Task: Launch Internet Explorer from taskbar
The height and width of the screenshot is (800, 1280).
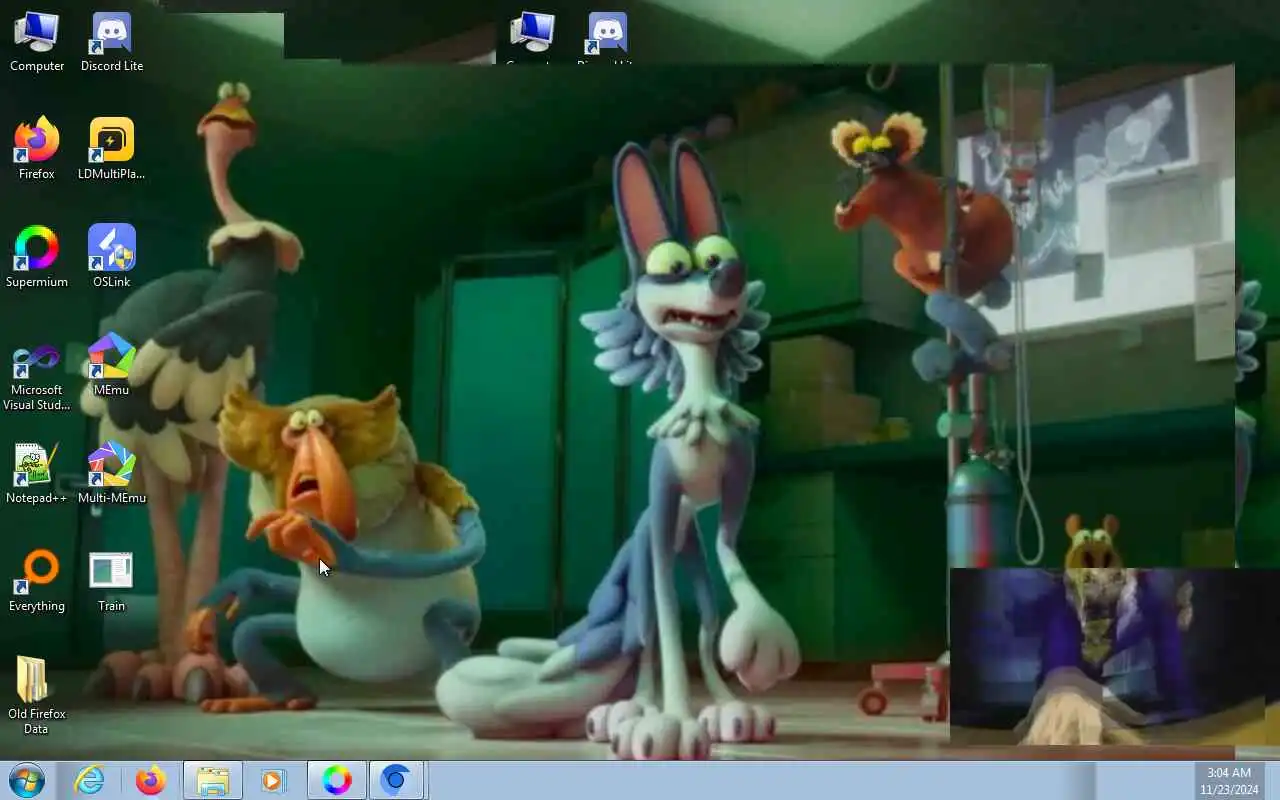Action: [x=90, y=780]
